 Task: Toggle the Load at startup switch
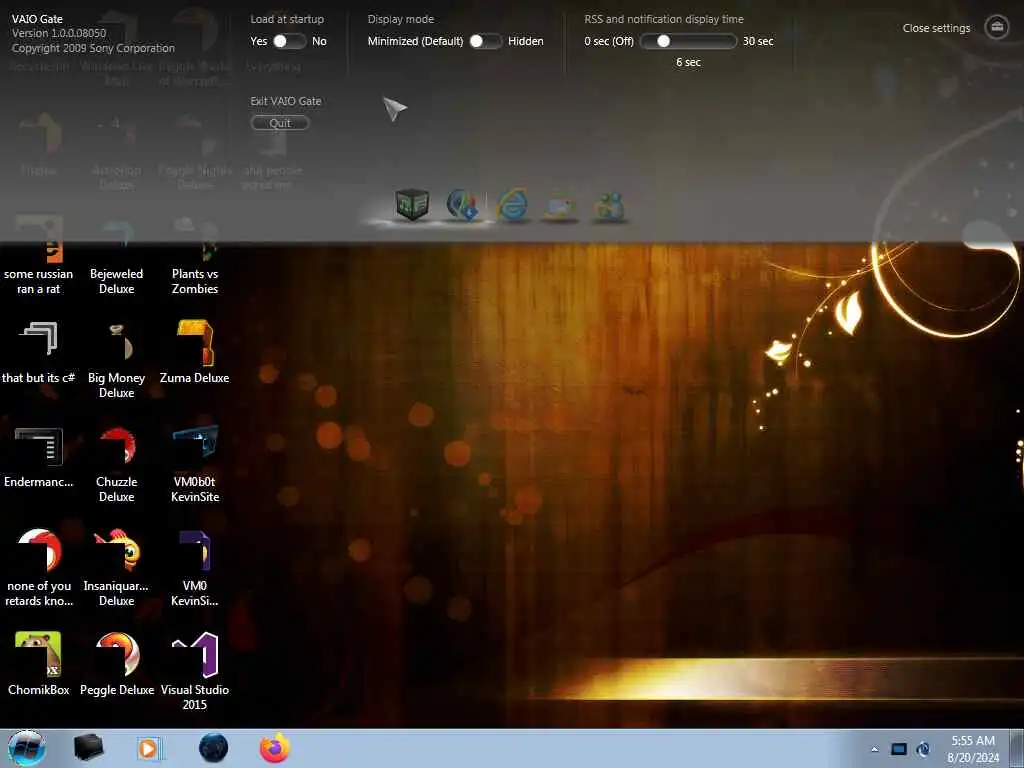click(x=288, y=41)
